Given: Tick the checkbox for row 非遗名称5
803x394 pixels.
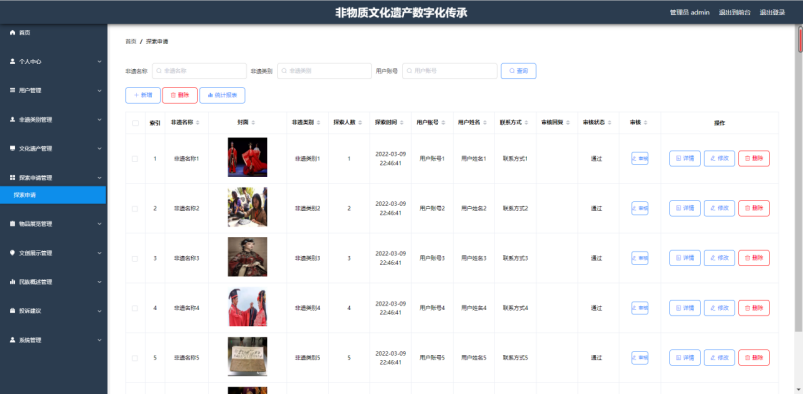Looking at the screenshot, I should point(135,358).
